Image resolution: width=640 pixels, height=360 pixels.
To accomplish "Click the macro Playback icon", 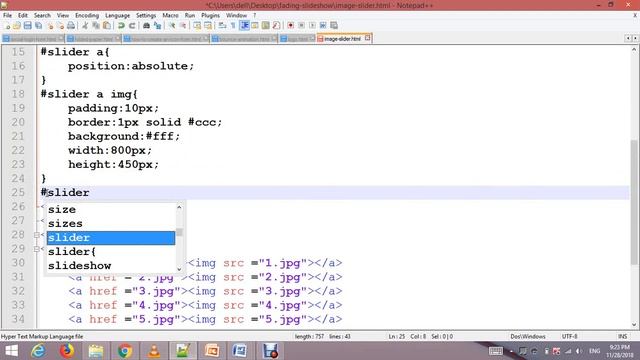I will click(x=313, y=25).
